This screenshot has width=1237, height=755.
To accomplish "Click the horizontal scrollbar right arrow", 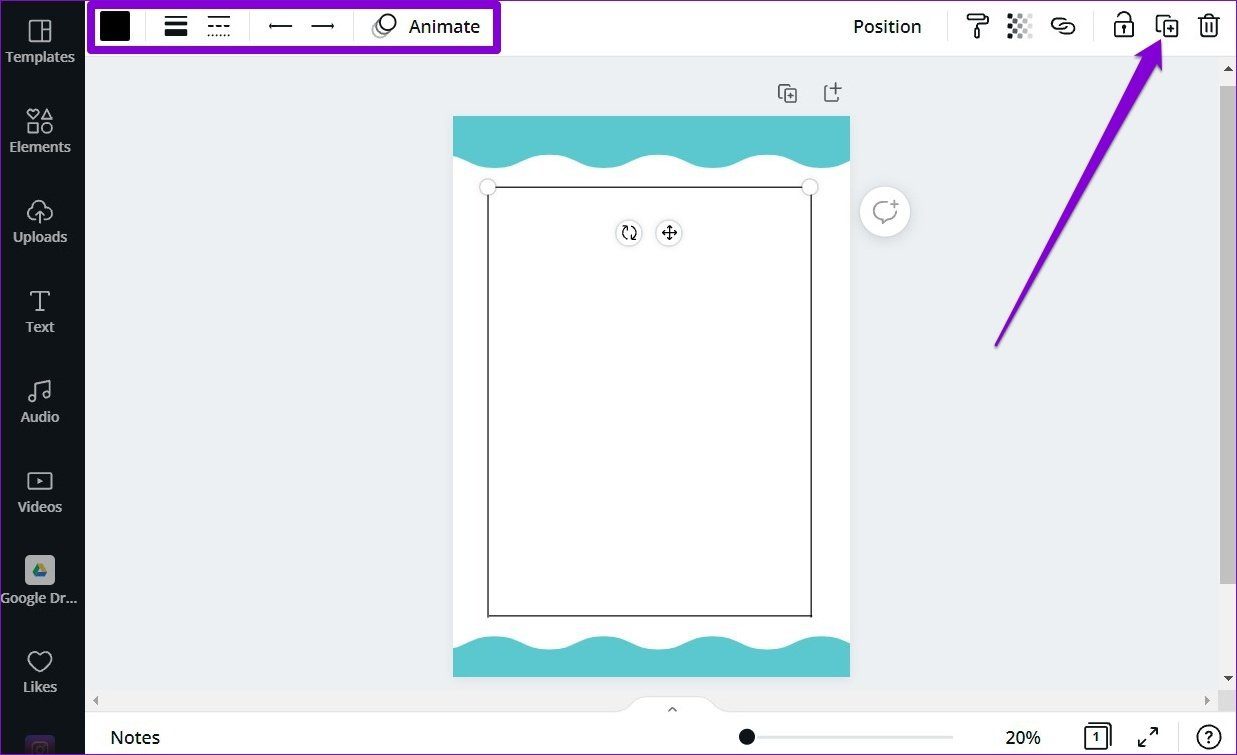I will pos(1208,700).
